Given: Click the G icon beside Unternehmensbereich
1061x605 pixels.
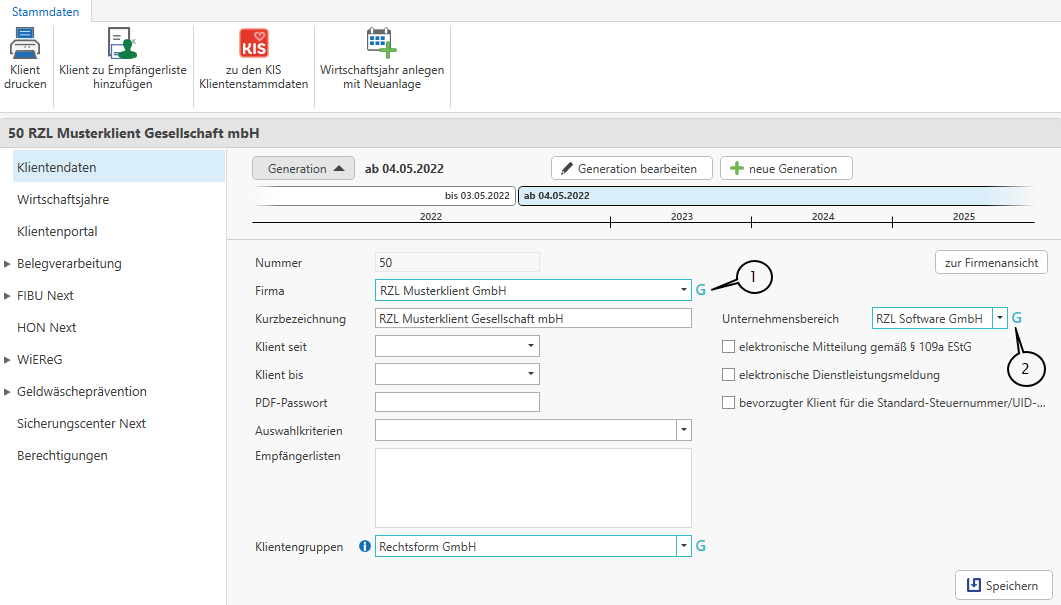Looking at the screenshot, I should click(x=1017, y=318).
